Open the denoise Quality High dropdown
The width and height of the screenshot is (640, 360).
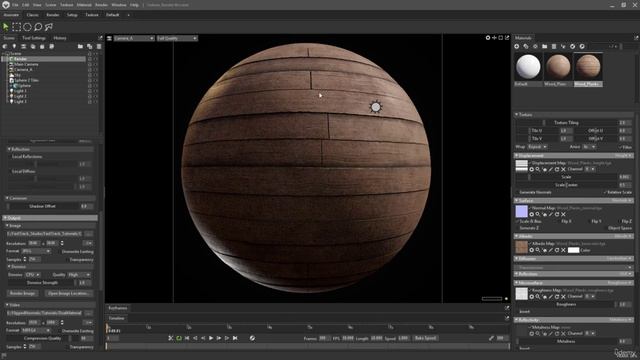click(79, 275)
